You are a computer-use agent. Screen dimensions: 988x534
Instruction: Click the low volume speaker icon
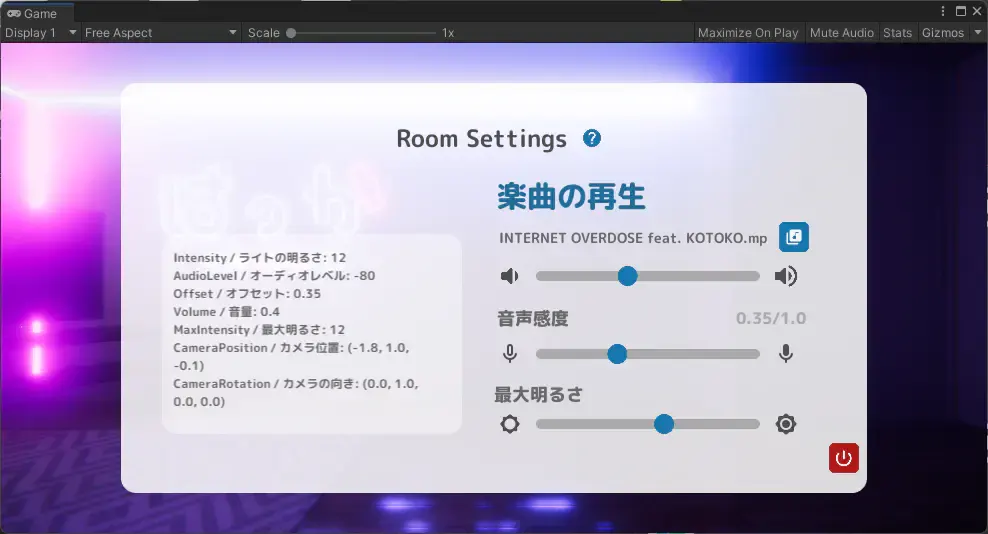click(510, 276)
